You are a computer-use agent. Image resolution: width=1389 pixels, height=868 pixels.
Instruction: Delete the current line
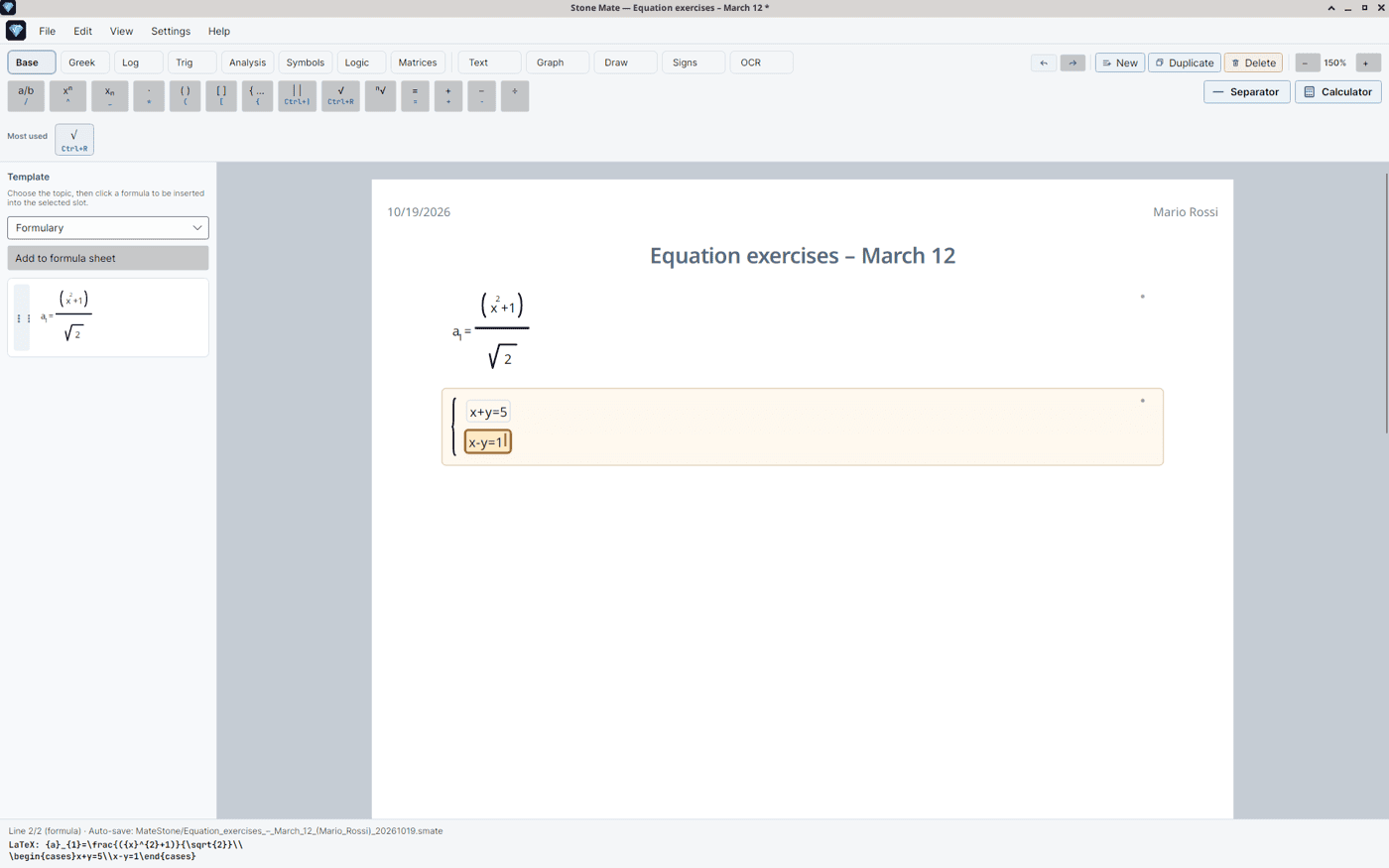click(1253, 62)
